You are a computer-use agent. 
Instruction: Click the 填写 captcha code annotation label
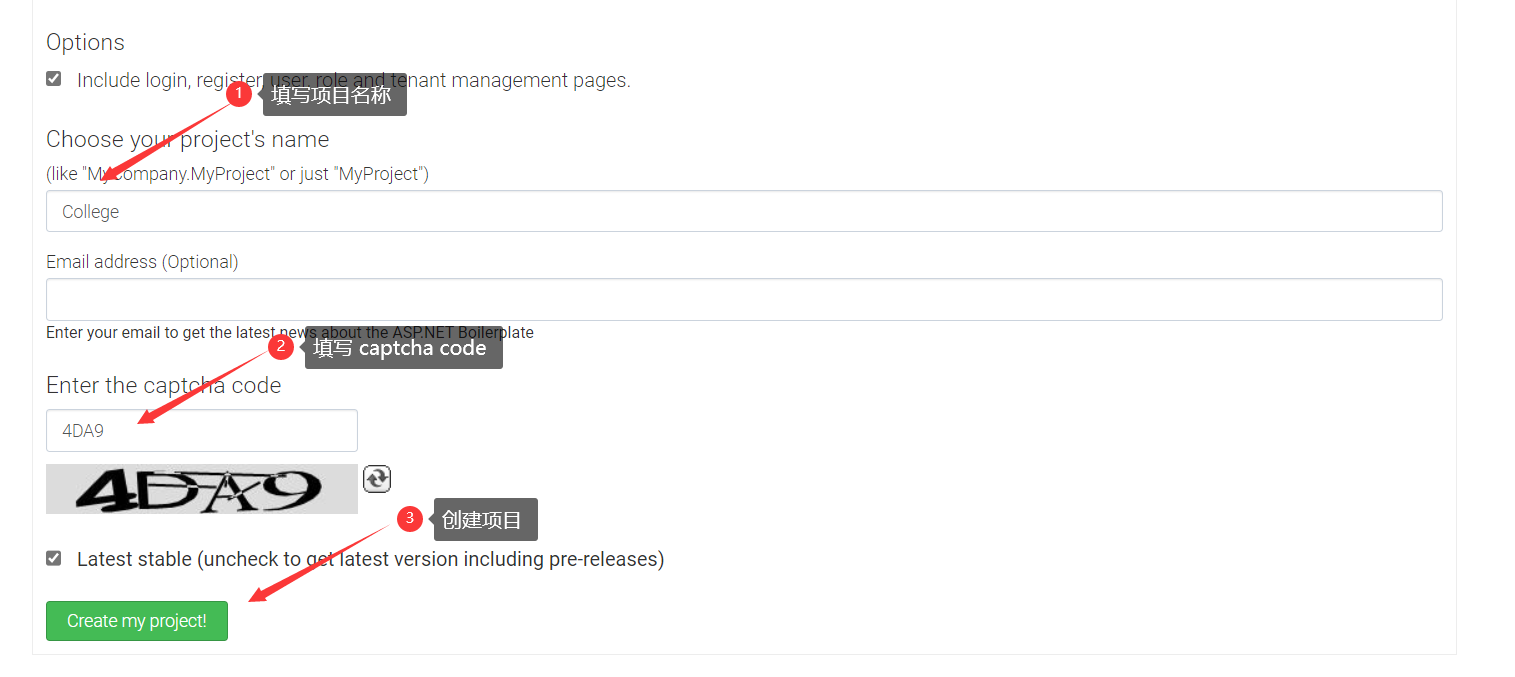(x=402, y=348)
